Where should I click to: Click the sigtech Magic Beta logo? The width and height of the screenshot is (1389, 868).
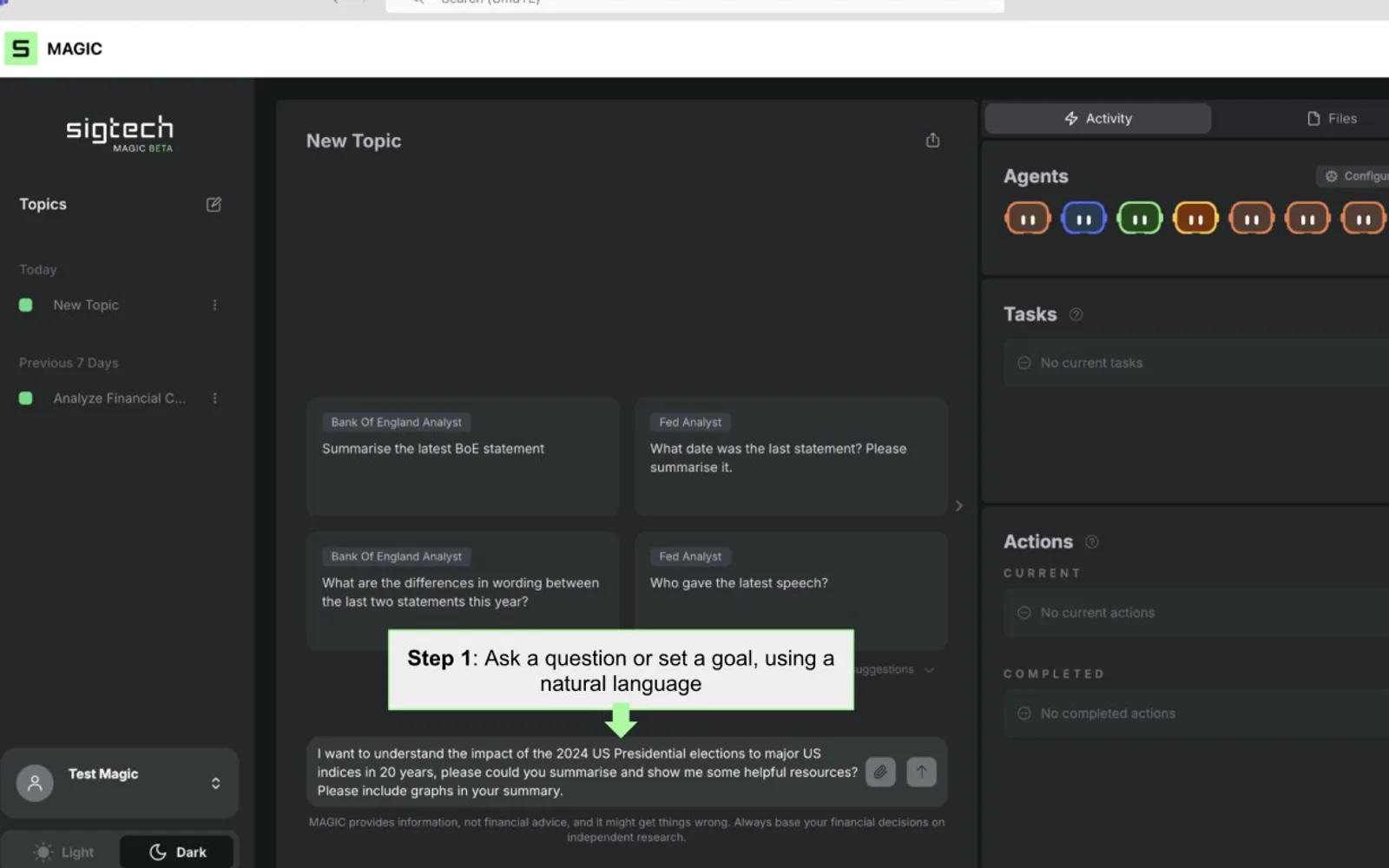click(120, 134)
